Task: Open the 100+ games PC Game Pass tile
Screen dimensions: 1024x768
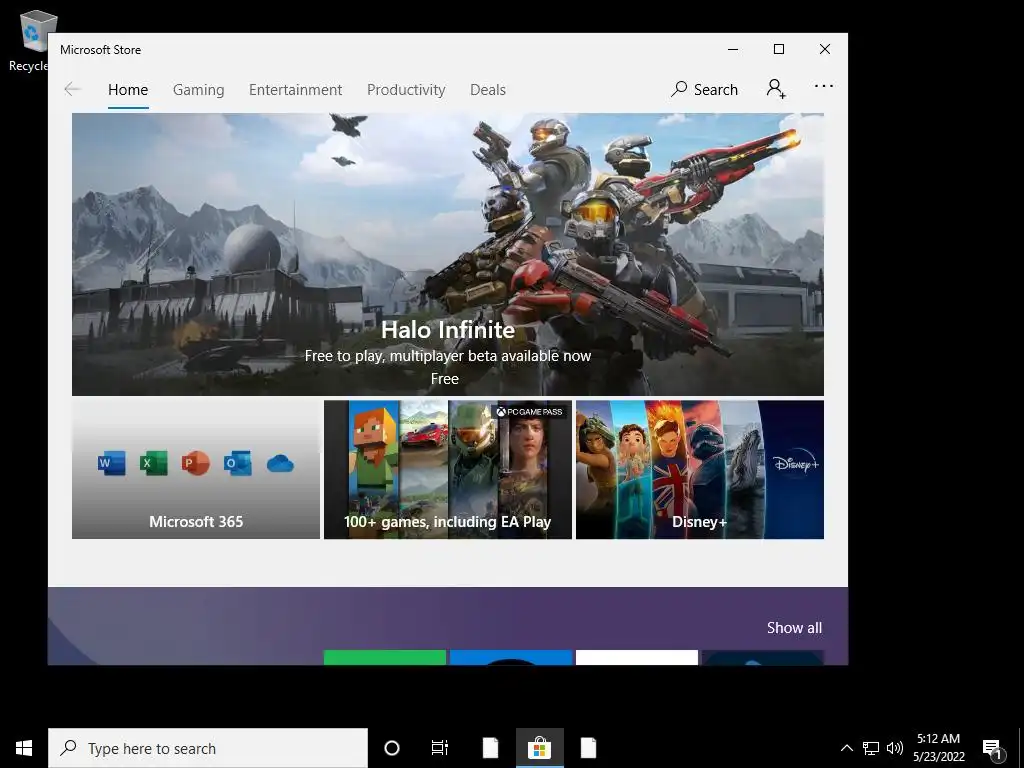Action: [447, 470]
